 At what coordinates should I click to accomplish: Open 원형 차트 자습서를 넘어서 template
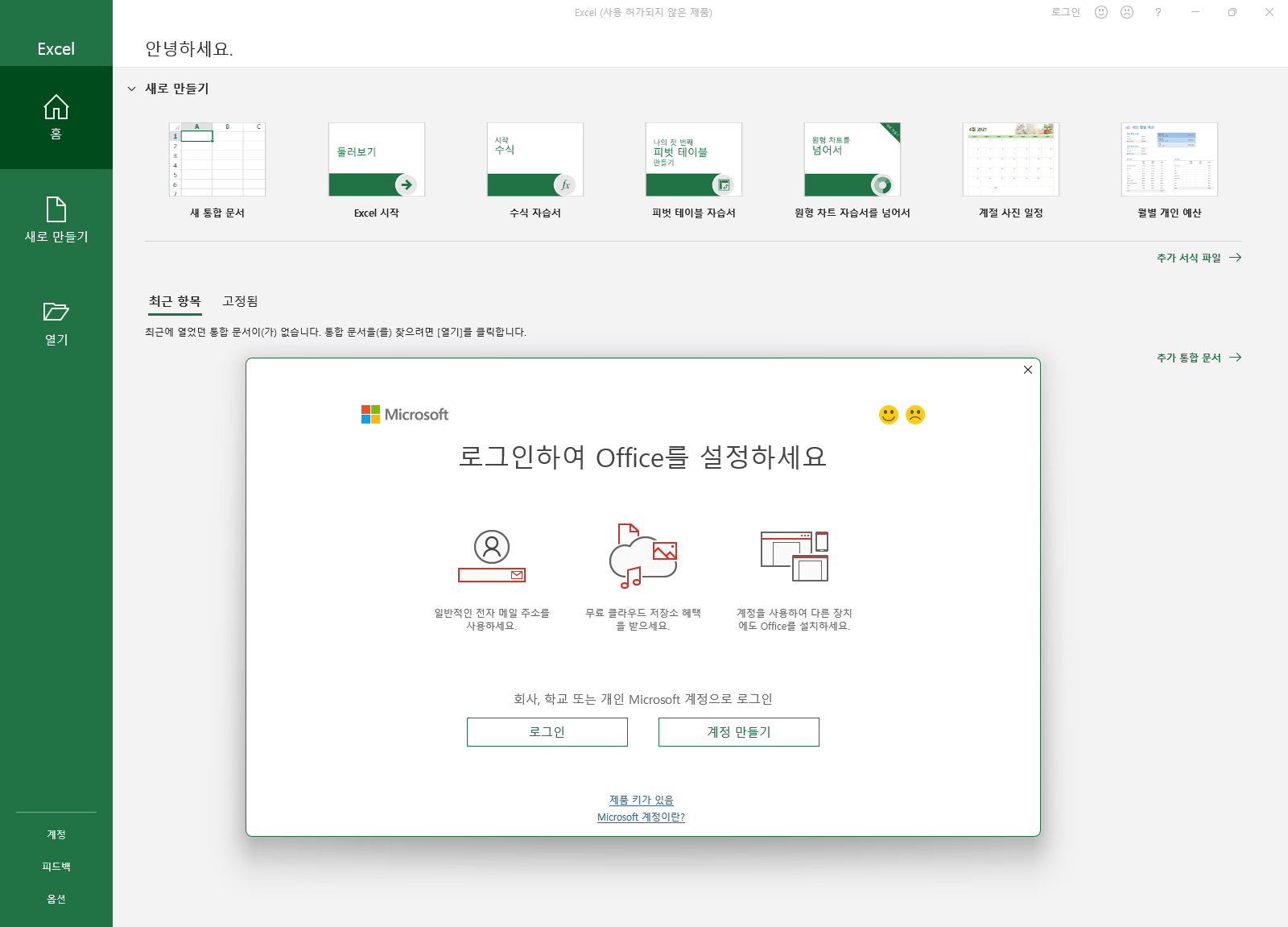[x=852, y=171]
